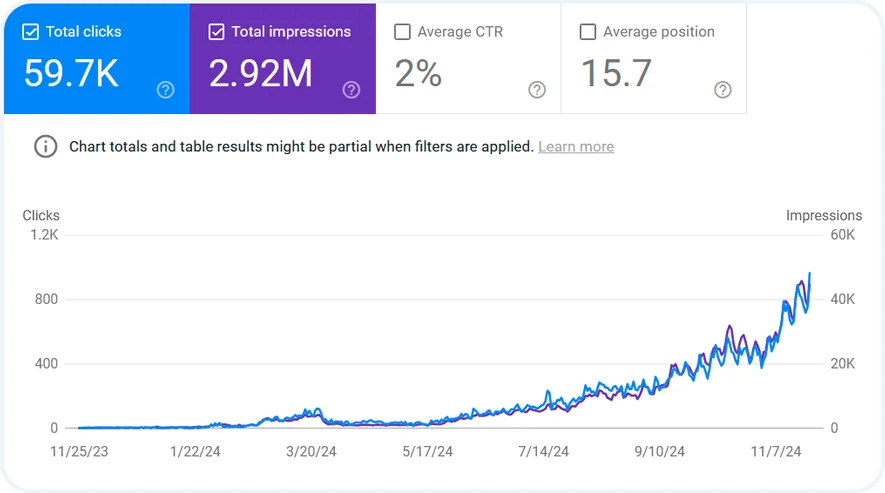This screenshot has height=493, width=885.
Task: Enable the Average CTR checkbox
Action: [x=402, y=32]
